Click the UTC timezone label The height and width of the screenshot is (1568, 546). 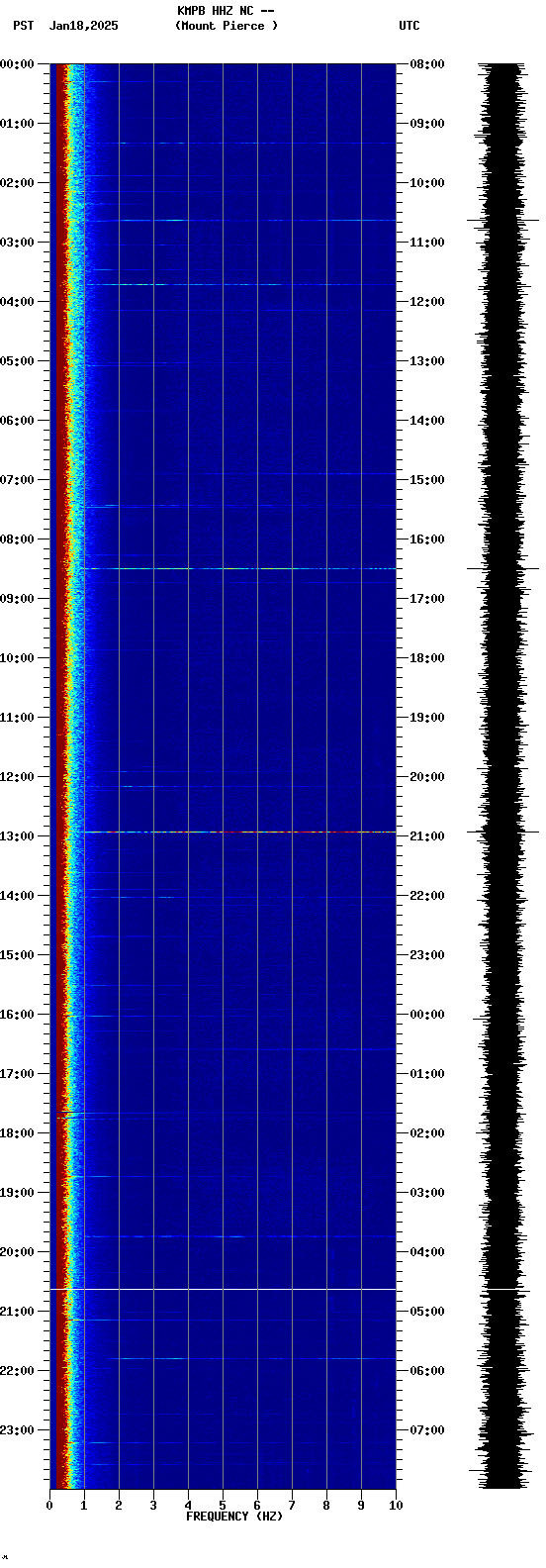pos(409,26)
